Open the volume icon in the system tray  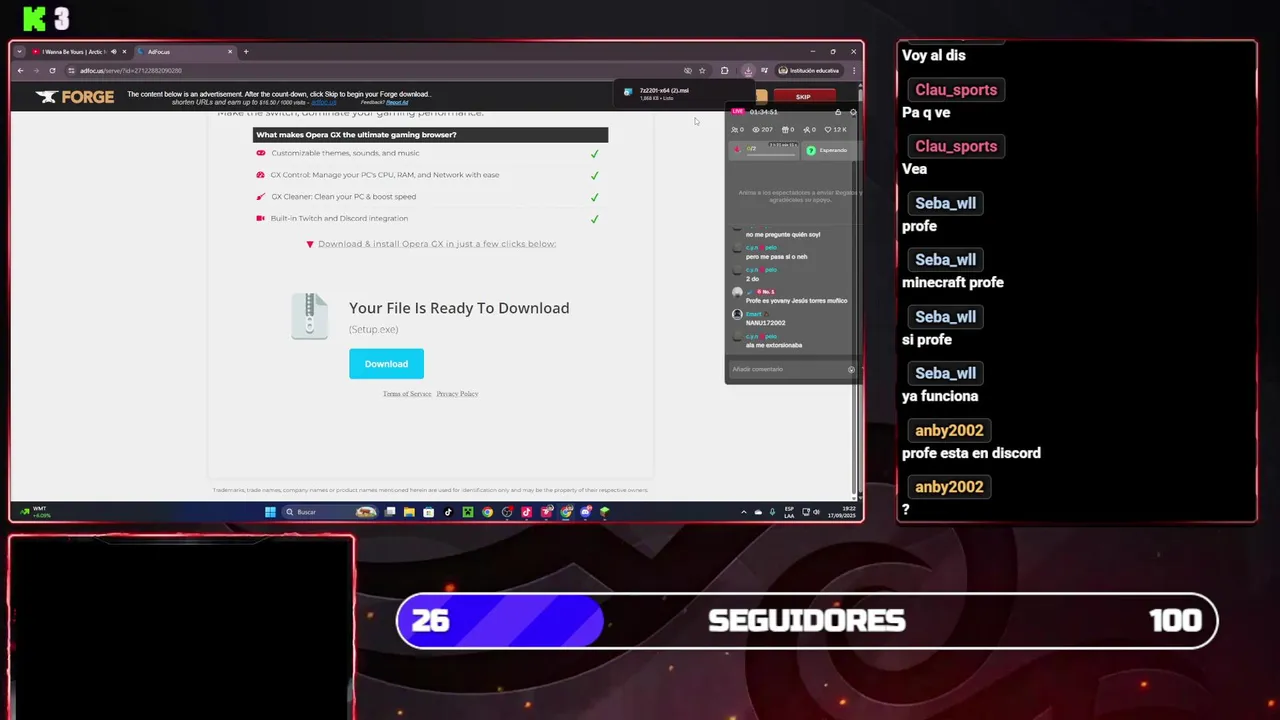click(816, 512)
